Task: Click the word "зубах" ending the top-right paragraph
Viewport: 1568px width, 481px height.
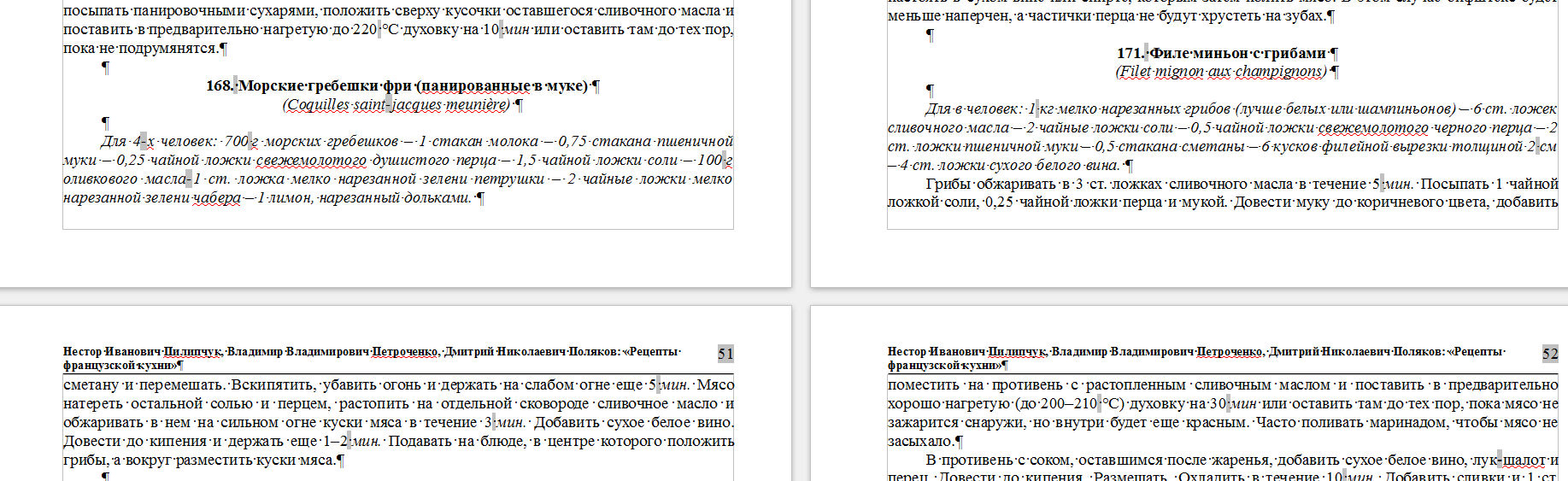Action: tap(1305, 16)
